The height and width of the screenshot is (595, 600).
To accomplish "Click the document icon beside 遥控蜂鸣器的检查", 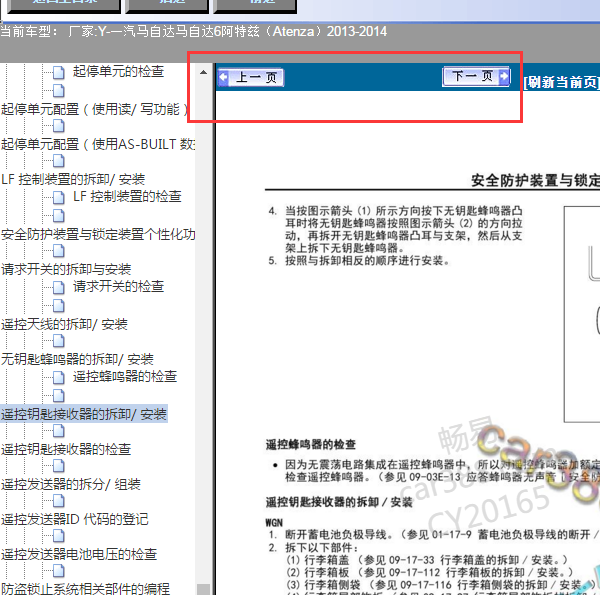I will 59,377.
